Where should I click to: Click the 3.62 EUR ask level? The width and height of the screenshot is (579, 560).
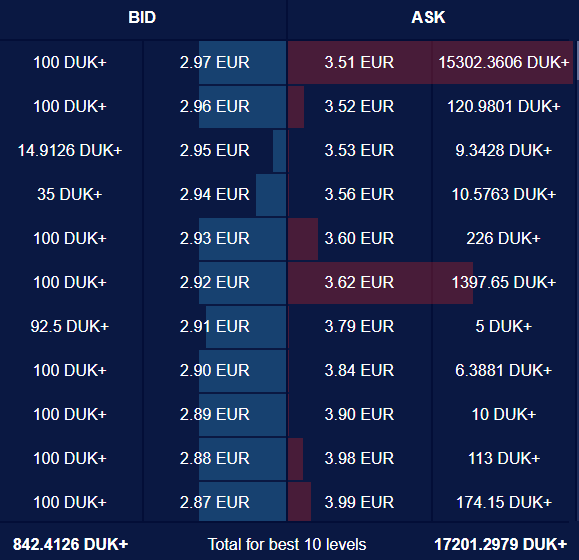[x=359, y=282]
